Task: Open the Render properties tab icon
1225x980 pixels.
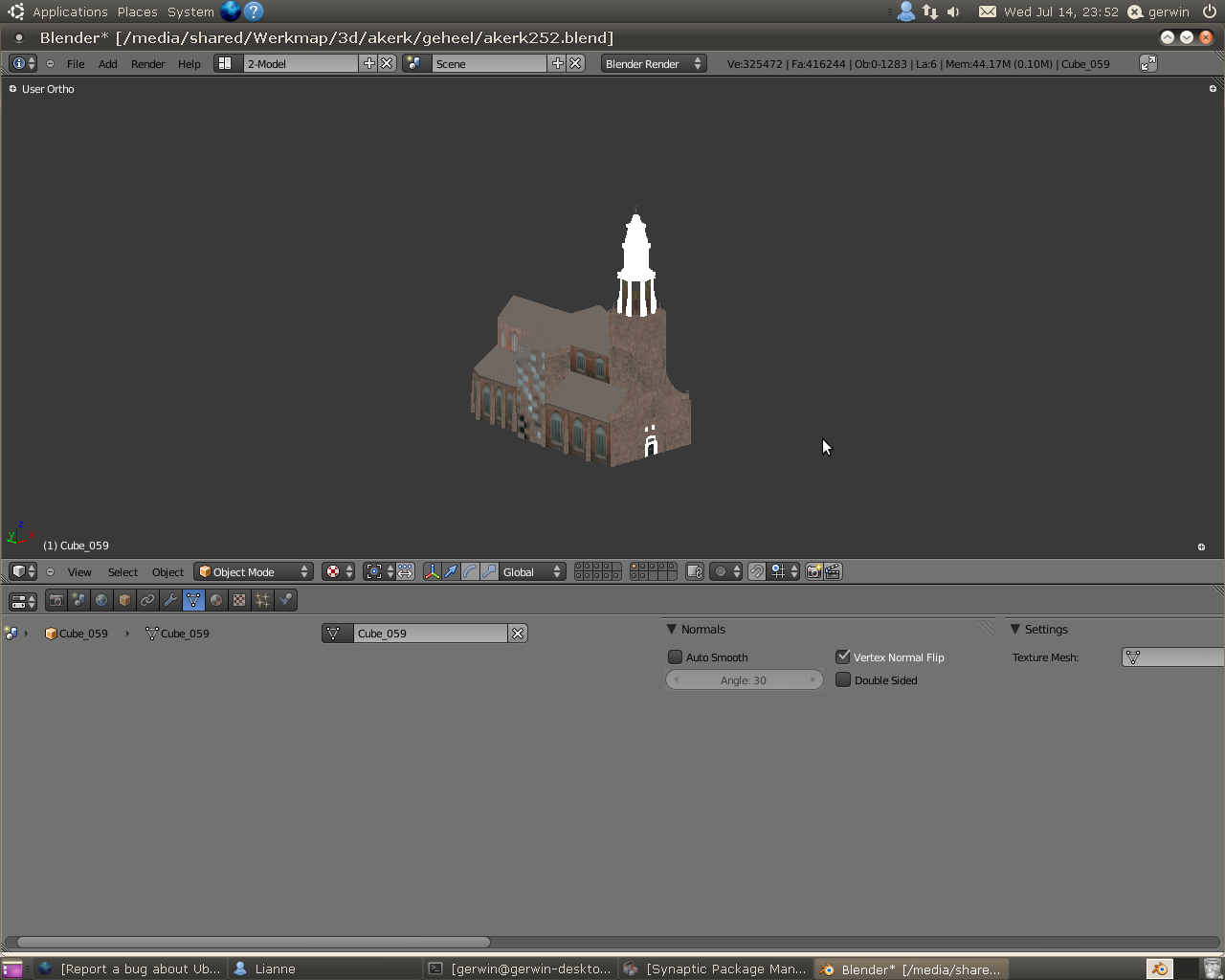Action: (x=56, y=600)
